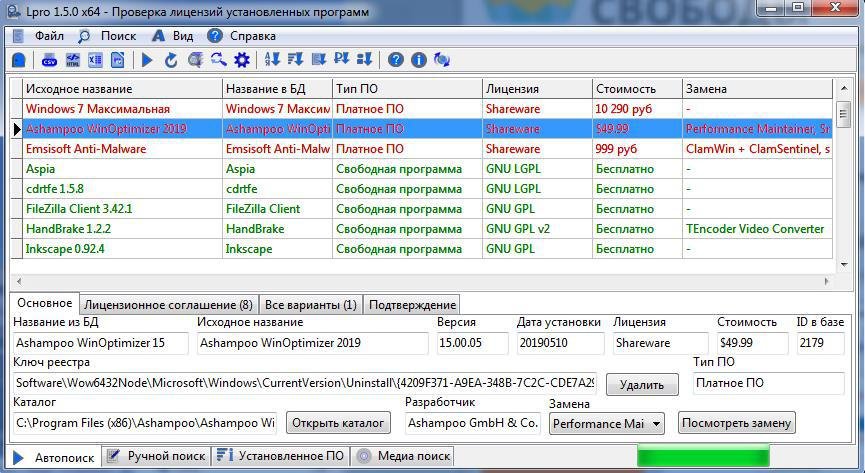Image resolution: width=865 pixels, height=473 pixels.
Task: Switch to Лицензионное соглашение (8) tab
Action: [x=168, y=305]
